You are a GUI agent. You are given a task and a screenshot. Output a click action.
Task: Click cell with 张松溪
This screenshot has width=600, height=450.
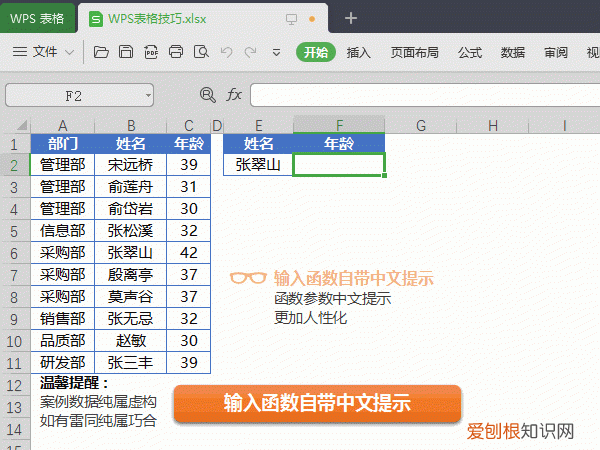tap(130, 231)
